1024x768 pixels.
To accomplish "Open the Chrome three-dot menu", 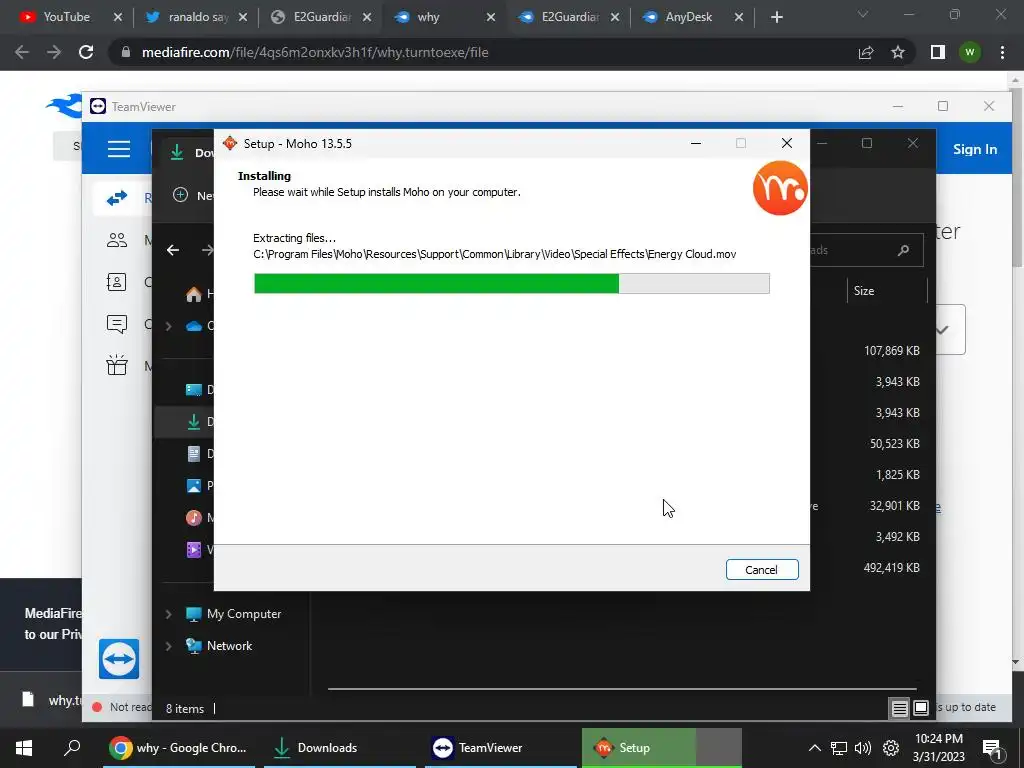I will click(x=1002, y=52).
